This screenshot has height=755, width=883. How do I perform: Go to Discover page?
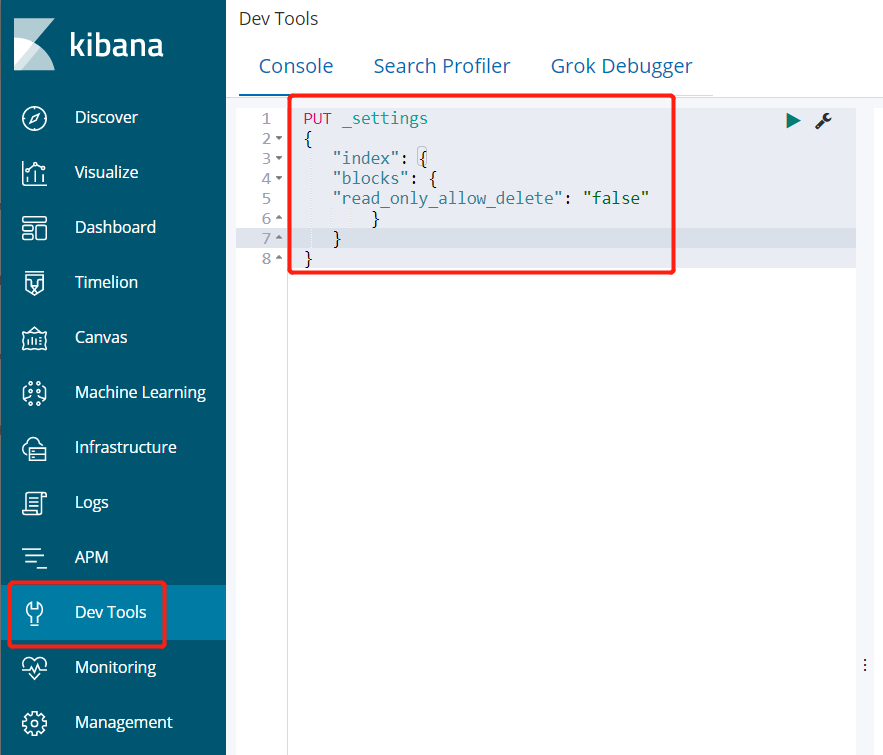pyautogui.click(x=106, y=117)
